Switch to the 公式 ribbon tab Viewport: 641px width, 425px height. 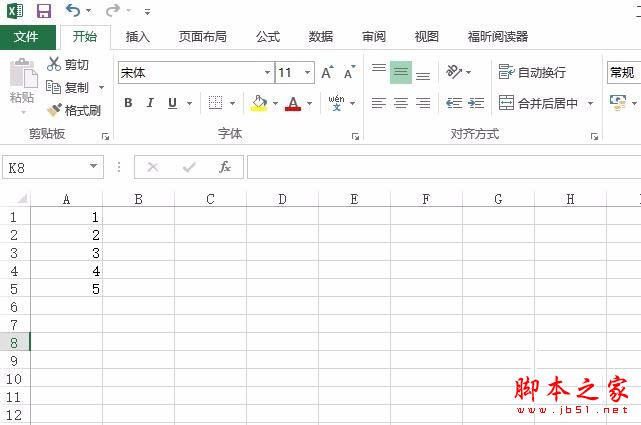pos(268,37)
